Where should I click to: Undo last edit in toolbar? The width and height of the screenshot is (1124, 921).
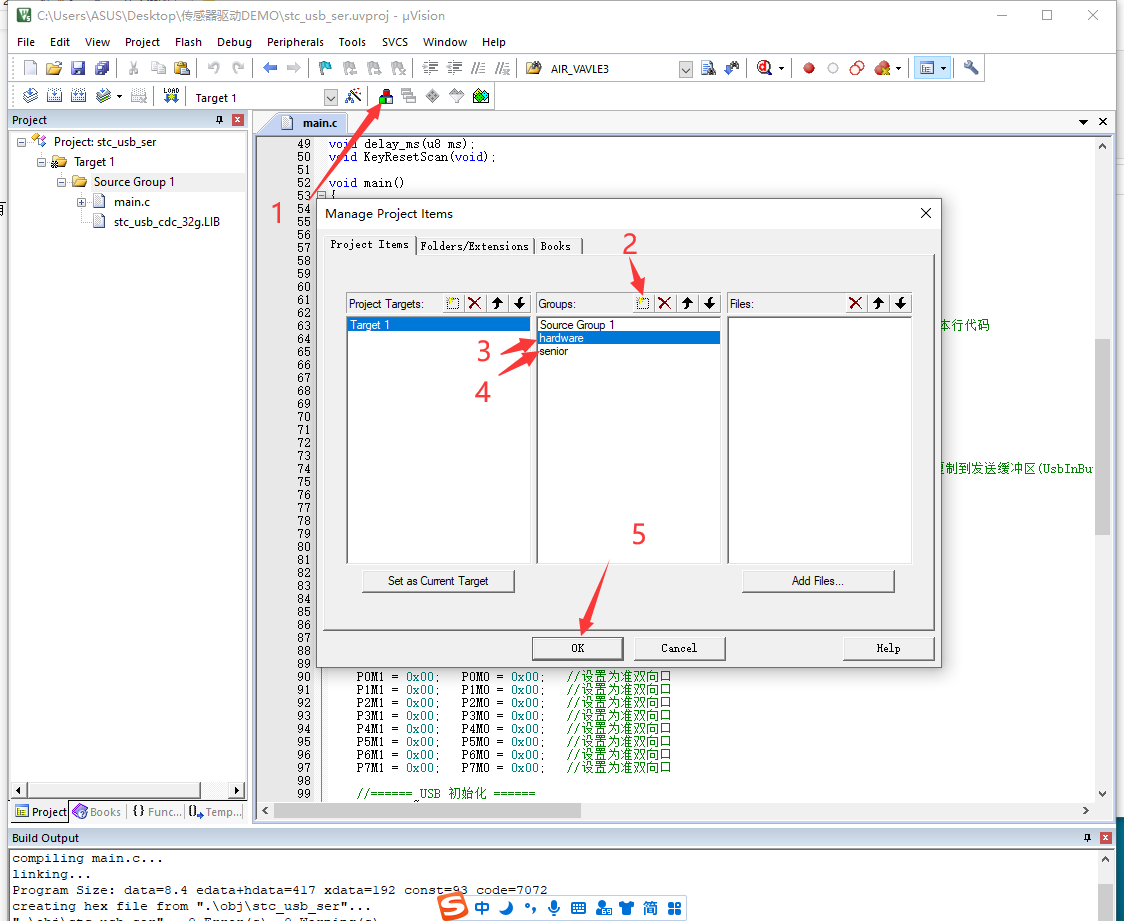pyautogui.click(x=214, y=68)
